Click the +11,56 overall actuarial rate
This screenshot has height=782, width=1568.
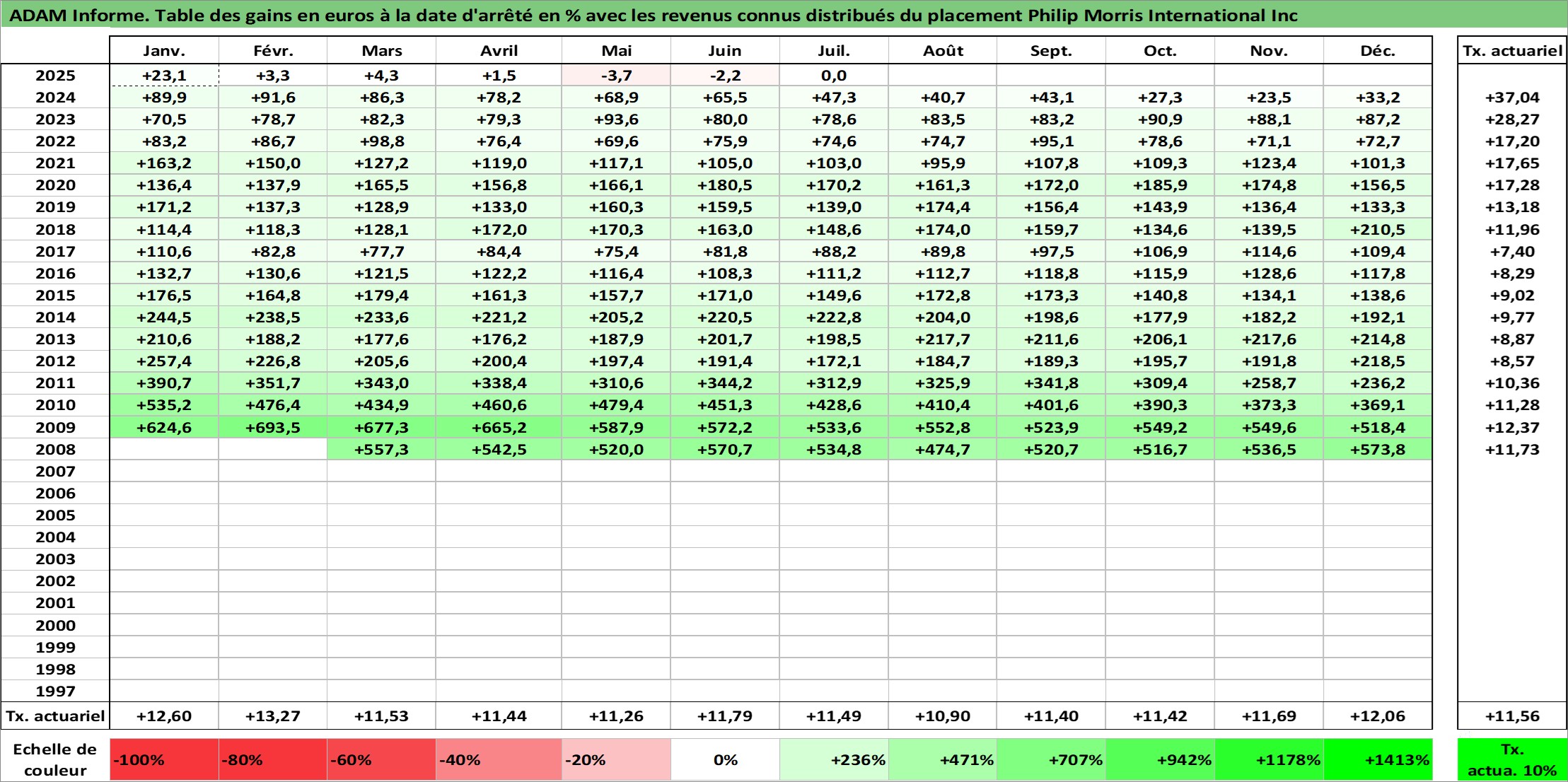[1512, 716]
